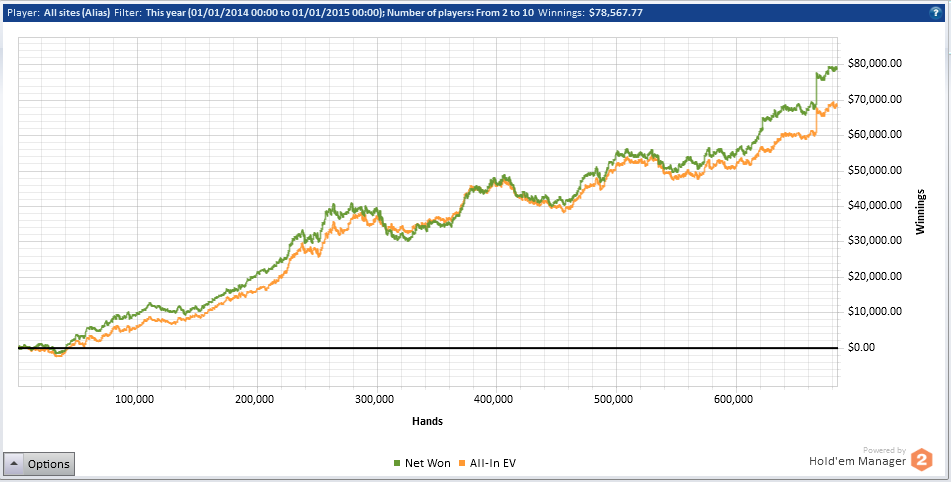
Task: Click the vertical Winnings axis title
Action: click(921, 212)
